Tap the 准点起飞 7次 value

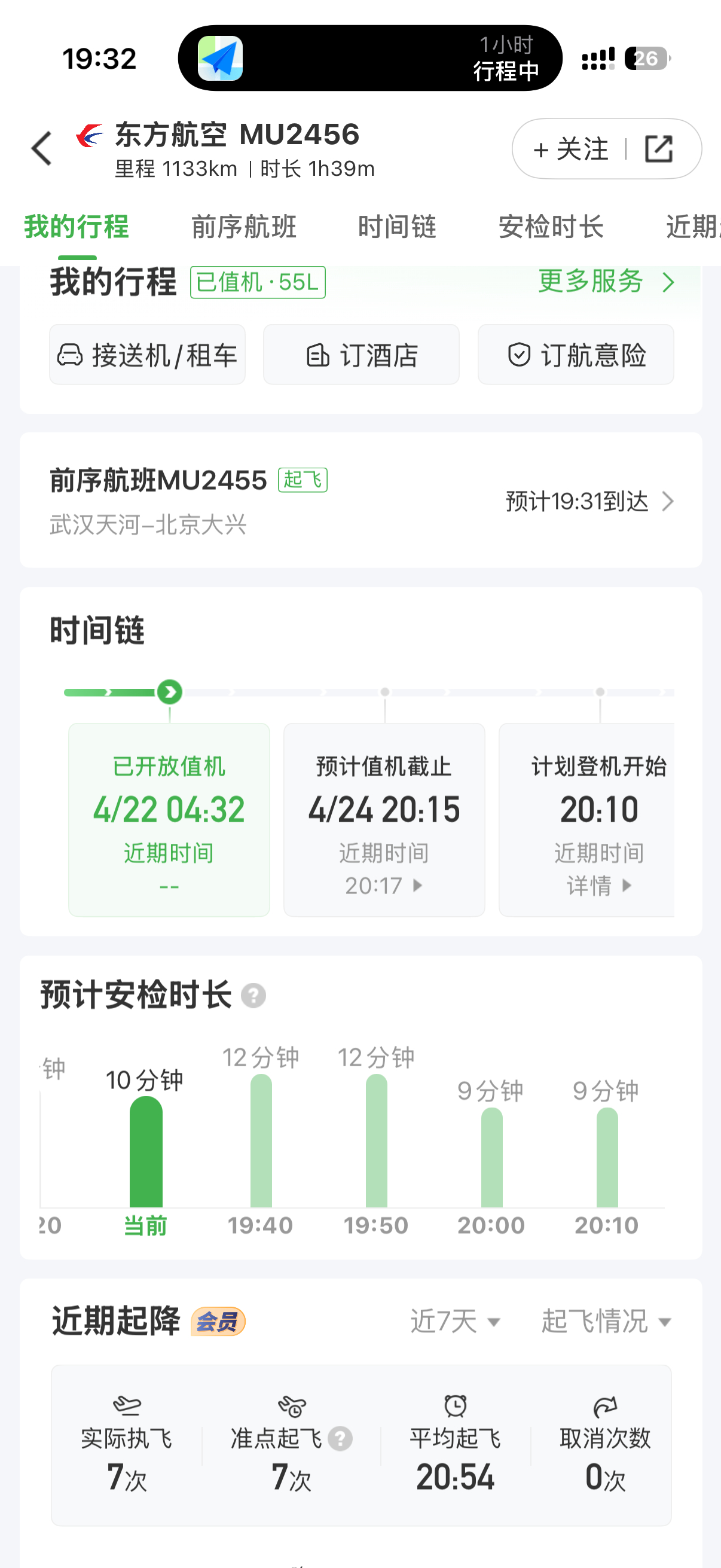(291, 1477)
